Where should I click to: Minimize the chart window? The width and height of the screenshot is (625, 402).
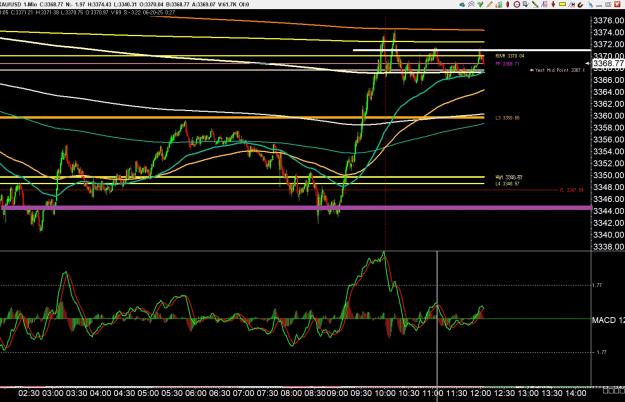pyautogui.click(x=599, y=5)
